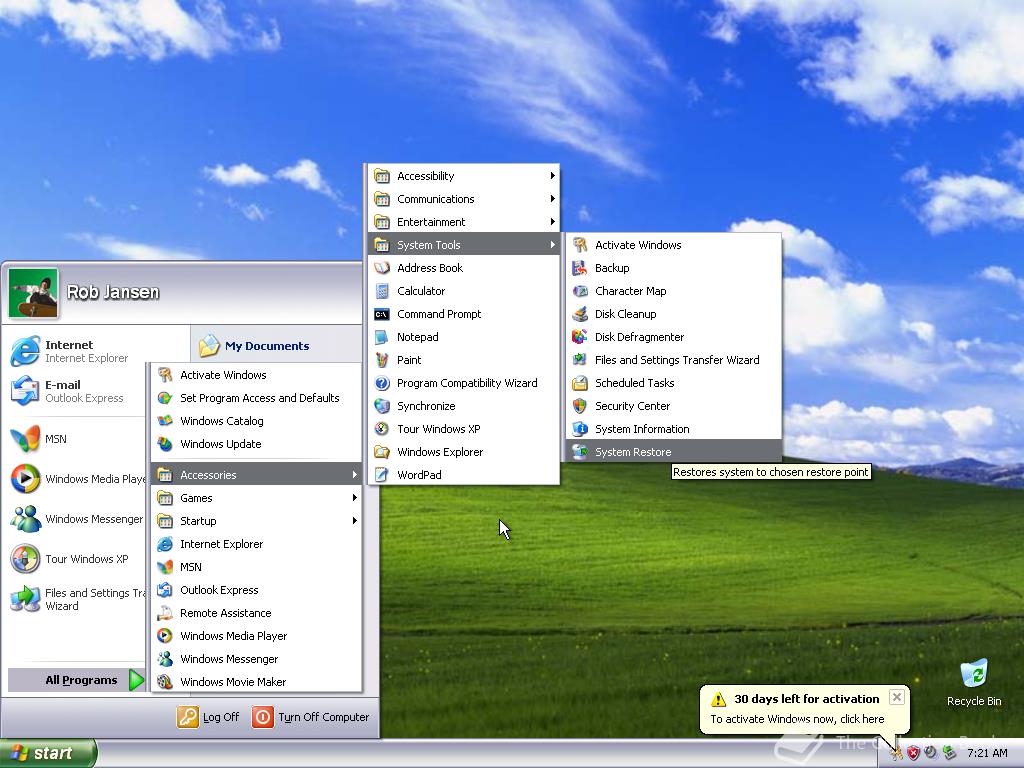Open pinned E-mail Outlook Express entry
Screen dimensions: 1024x768
tap(74, 391)
